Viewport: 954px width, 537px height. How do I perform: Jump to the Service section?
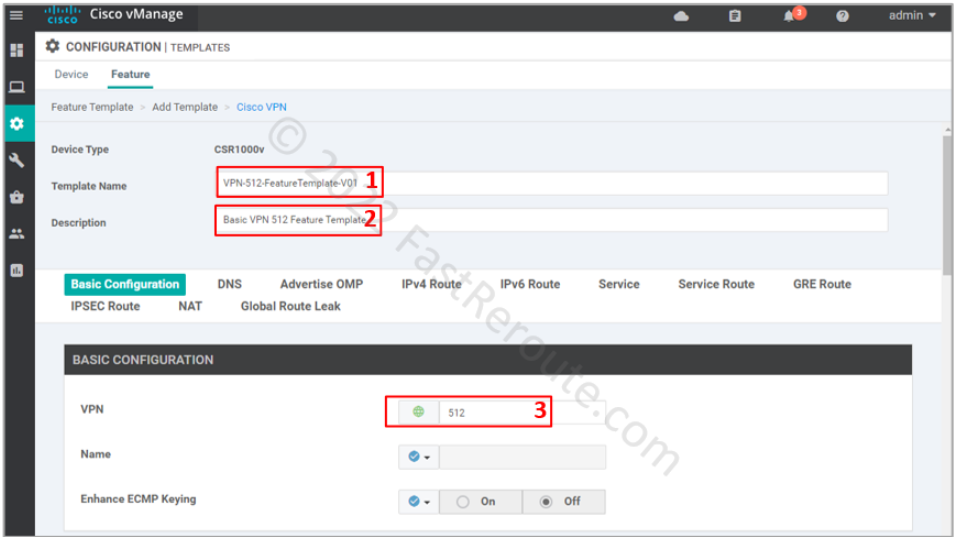point(619,284)
